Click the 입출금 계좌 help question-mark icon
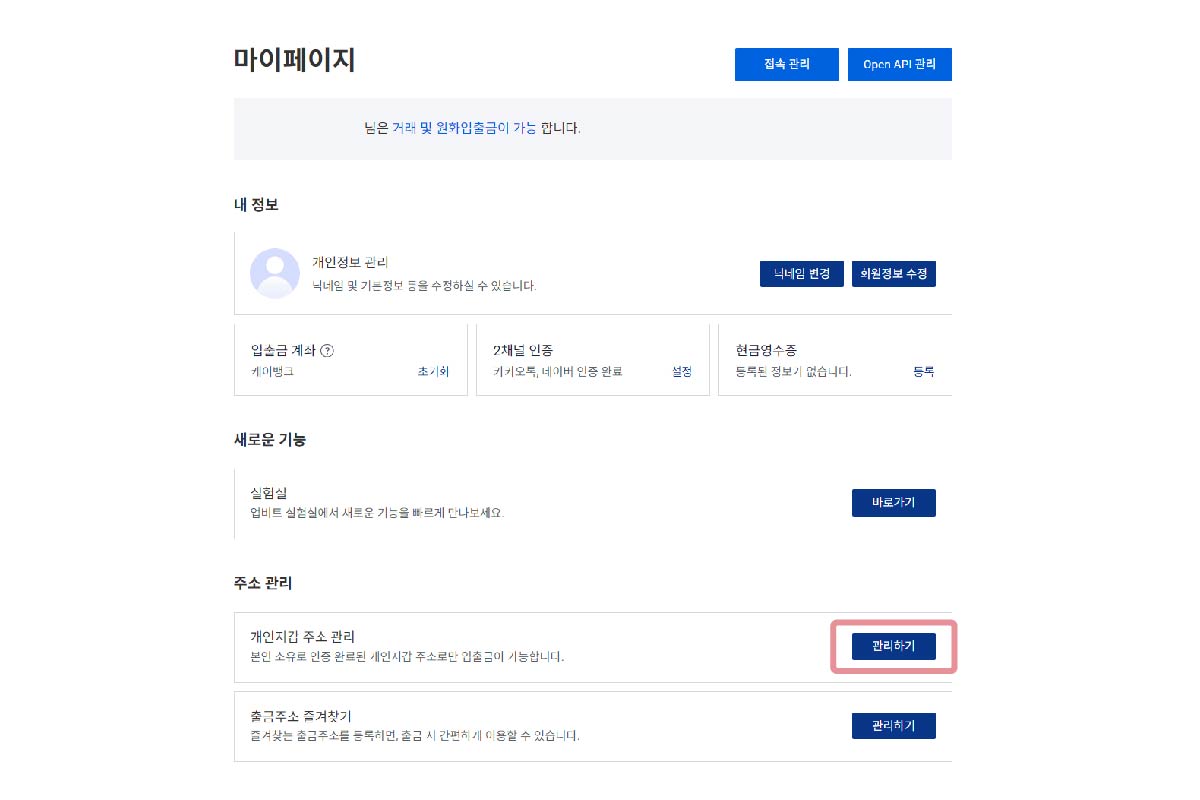This screenshot has height=800, width=1200. (327, 351)
